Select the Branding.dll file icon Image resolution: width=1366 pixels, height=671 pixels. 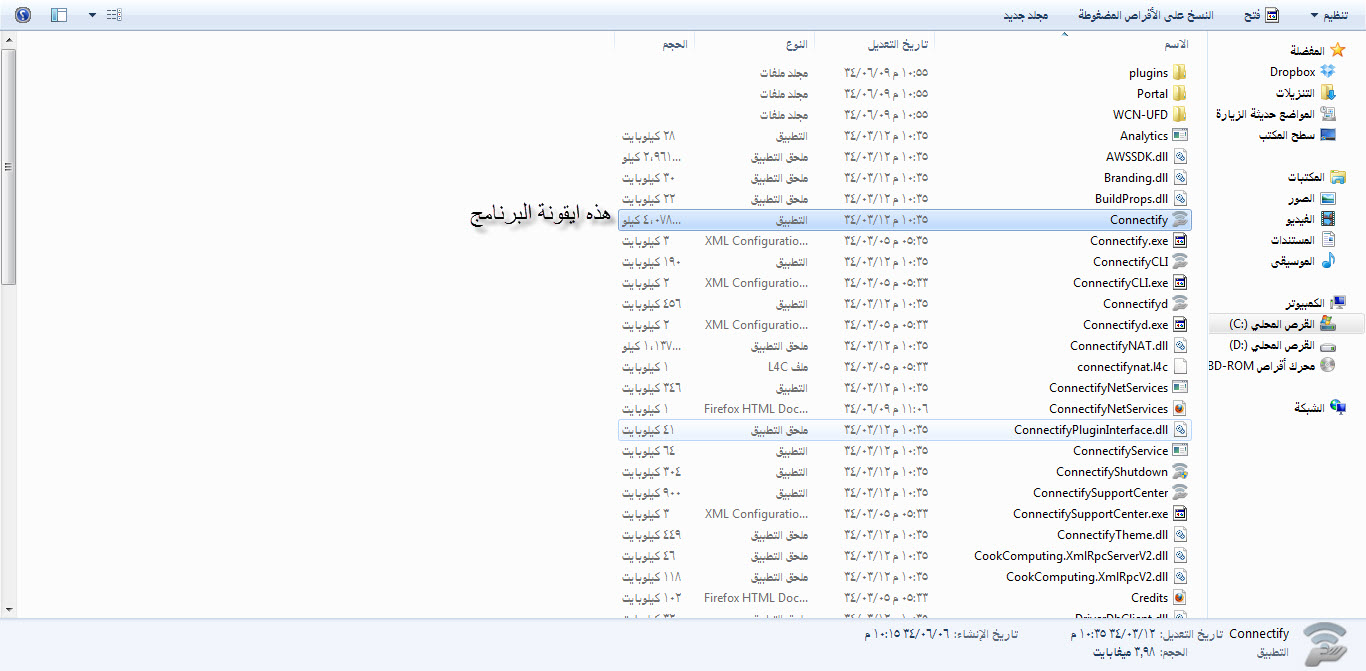click(x=1180, y=177)
